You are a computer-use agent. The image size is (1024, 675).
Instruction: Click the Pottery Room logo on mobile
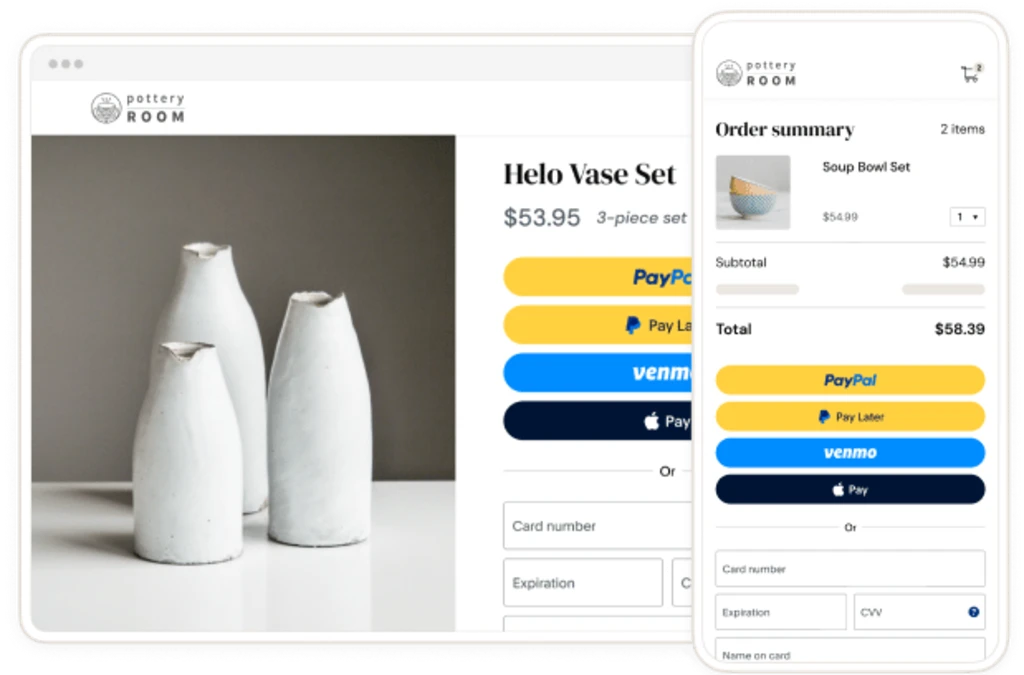point(756,73)
